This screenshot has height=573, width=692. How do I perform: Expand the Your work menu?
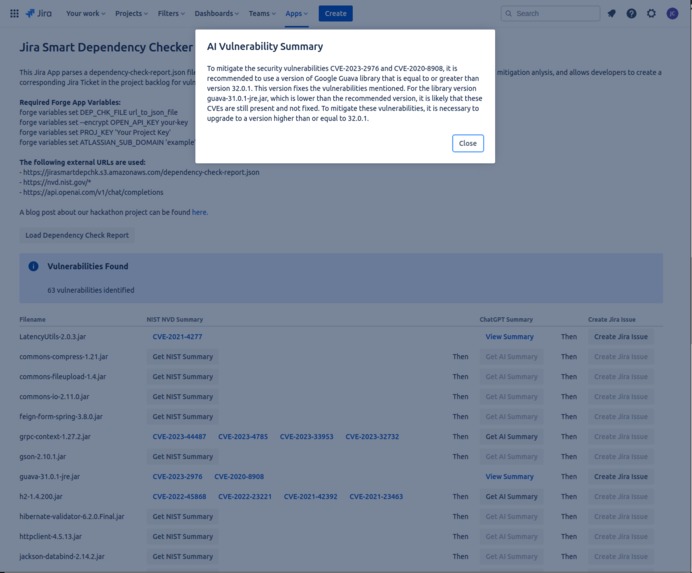[86, 14]
